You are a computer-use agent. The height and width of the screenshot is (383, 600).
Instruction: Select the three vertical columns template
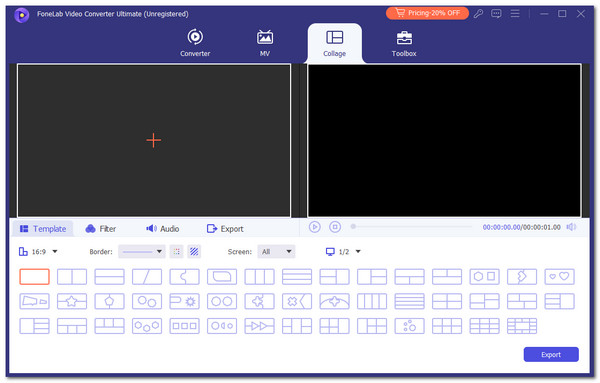point(259,277)
